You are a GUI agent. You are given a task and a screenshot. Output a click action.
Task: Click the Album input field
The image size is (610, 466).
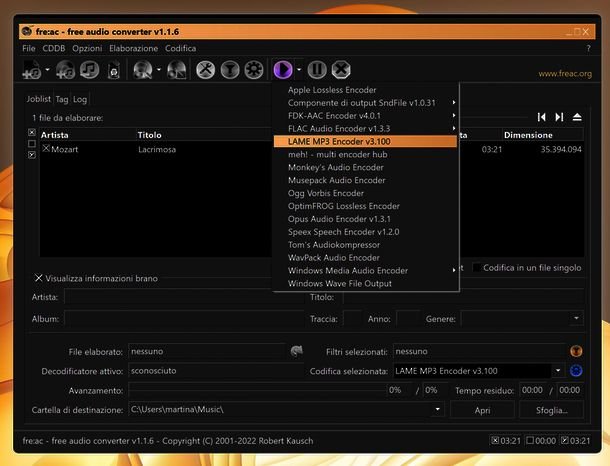pos(184,319)
